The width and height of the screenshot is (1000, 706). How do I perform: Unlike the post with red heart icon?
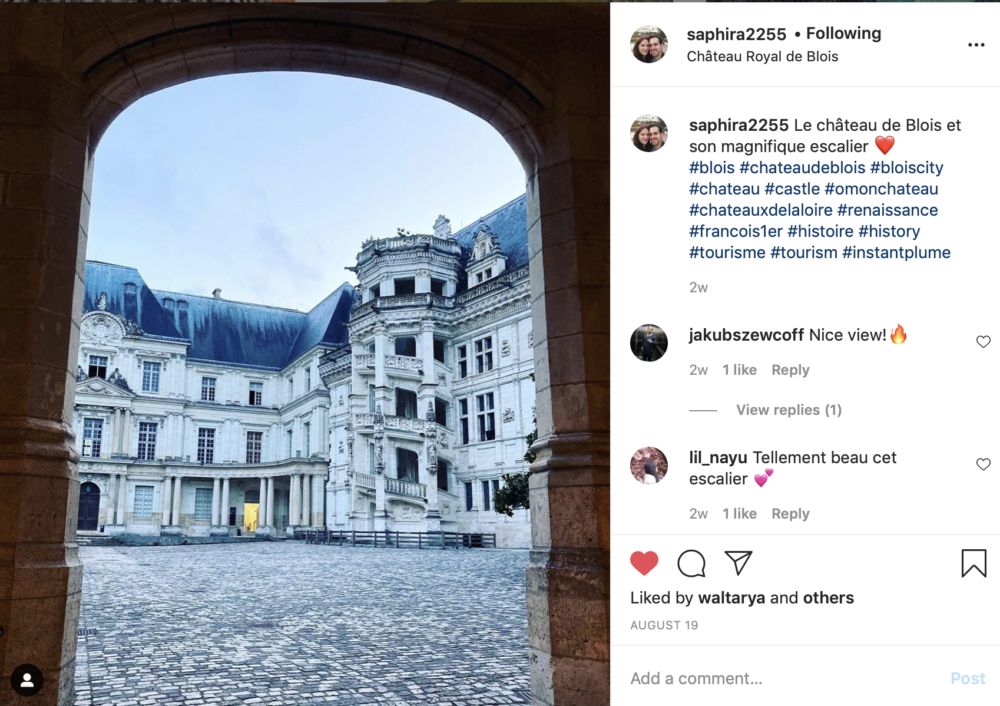tap(644, 563)
